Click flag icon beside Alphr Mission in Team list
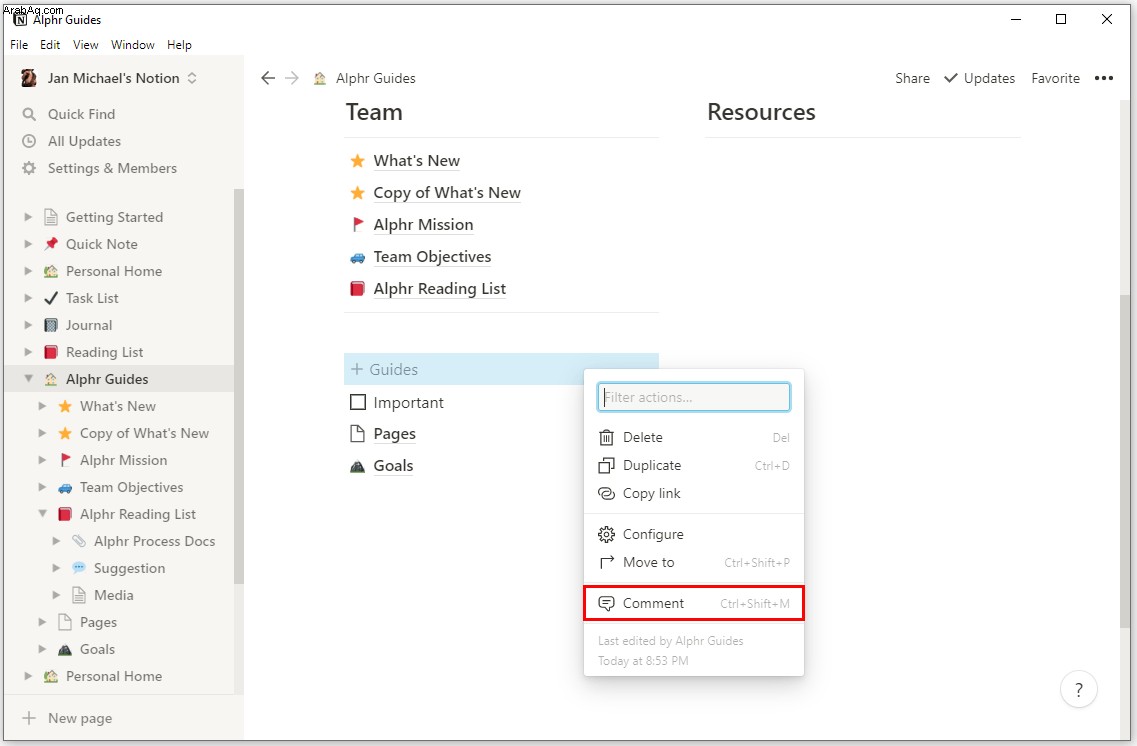Screen dimensions: 1137x746 pyautogui.click(x=357, y=225)
